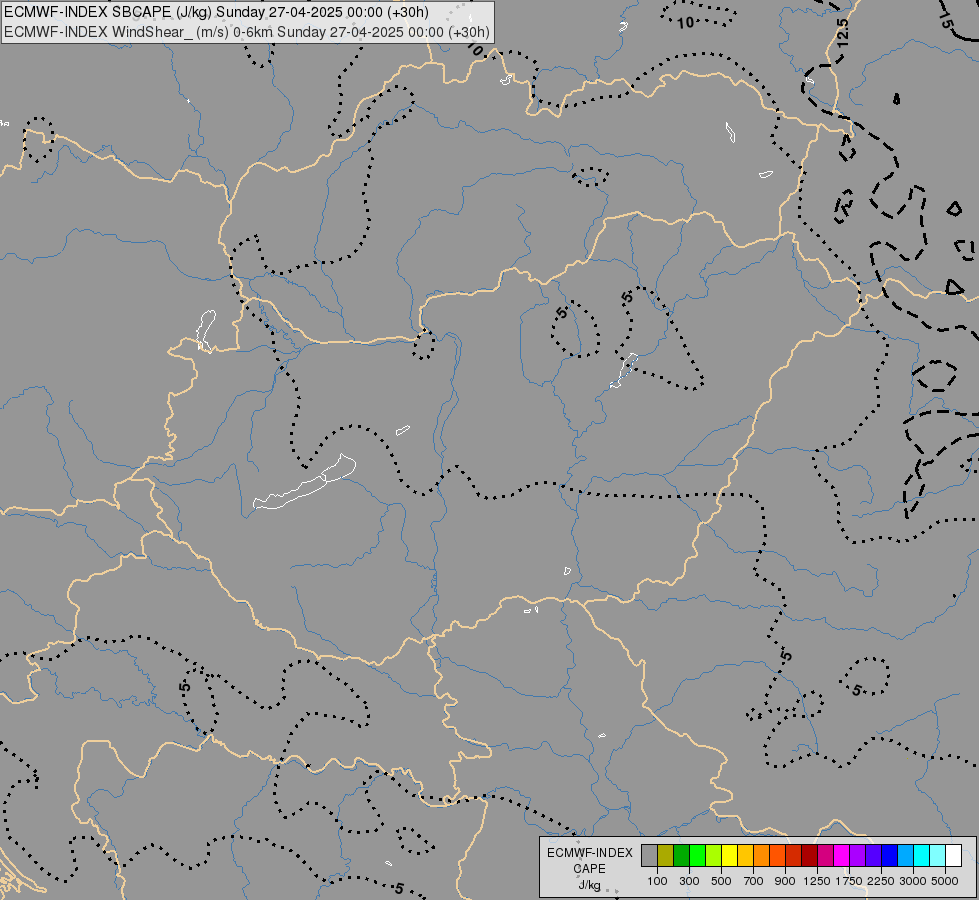Select the 500 label on legend
This screenshot has width=979, height=900.
point(721,881)
